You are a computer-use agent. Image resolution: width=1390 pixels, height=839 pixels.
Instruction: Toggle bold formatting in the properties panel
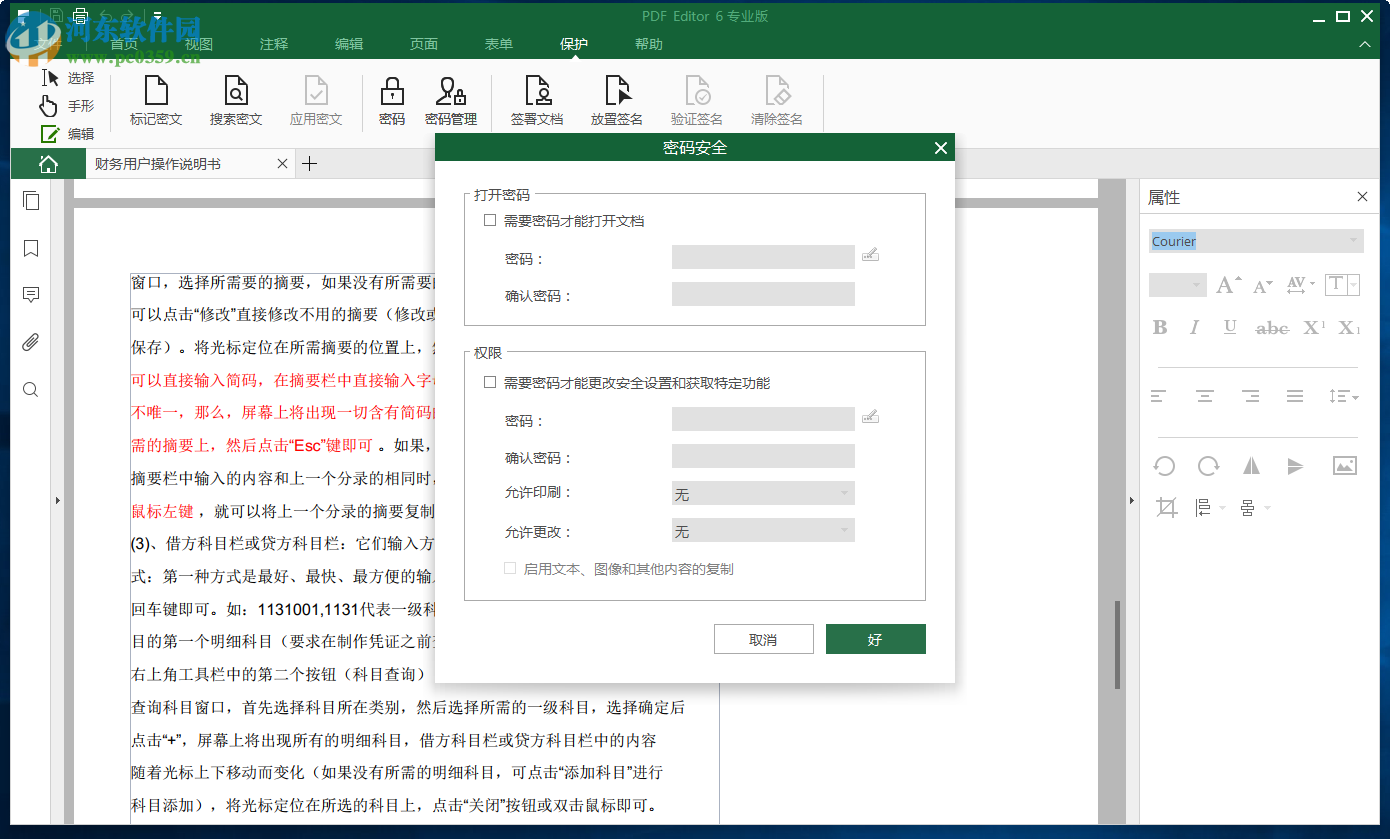(x=1160, y=327)
